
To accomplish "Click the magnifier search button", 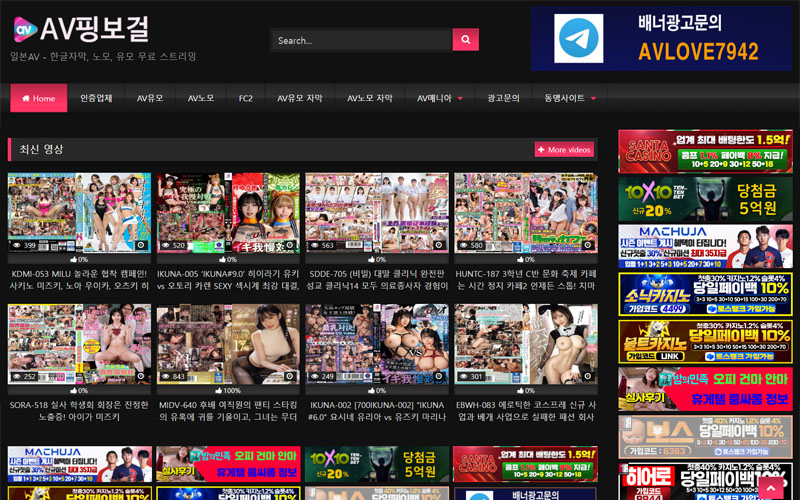I will 465,39.
